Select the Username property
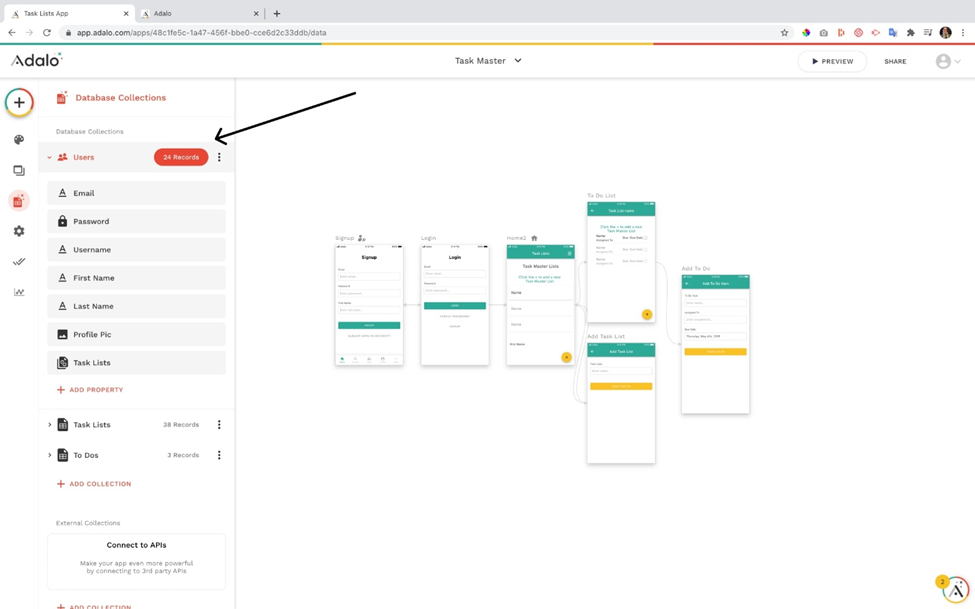 136,249
